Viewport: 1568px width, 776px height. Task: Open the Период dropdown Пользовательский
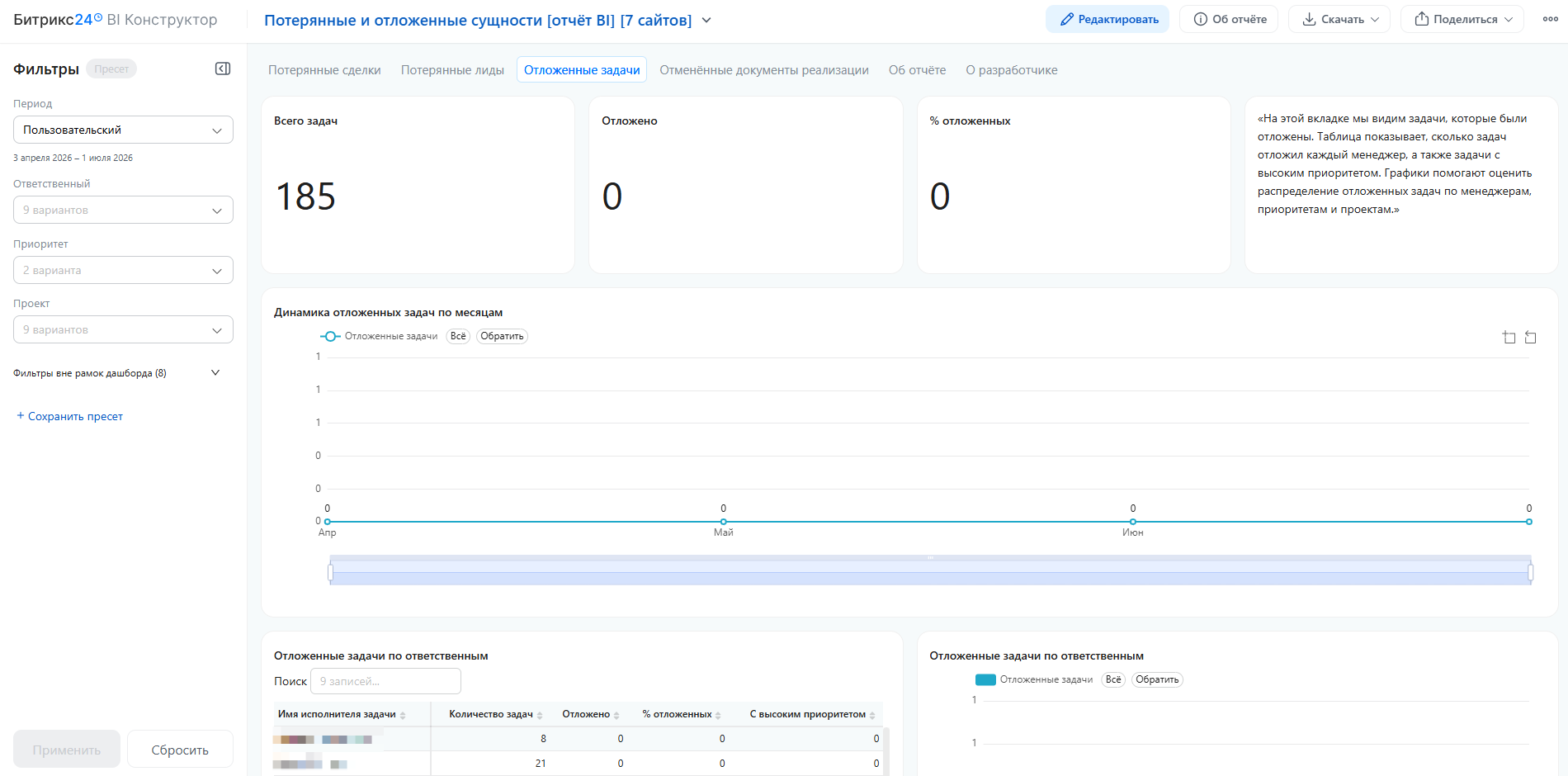pyautogui.click(x=123, y=130)
